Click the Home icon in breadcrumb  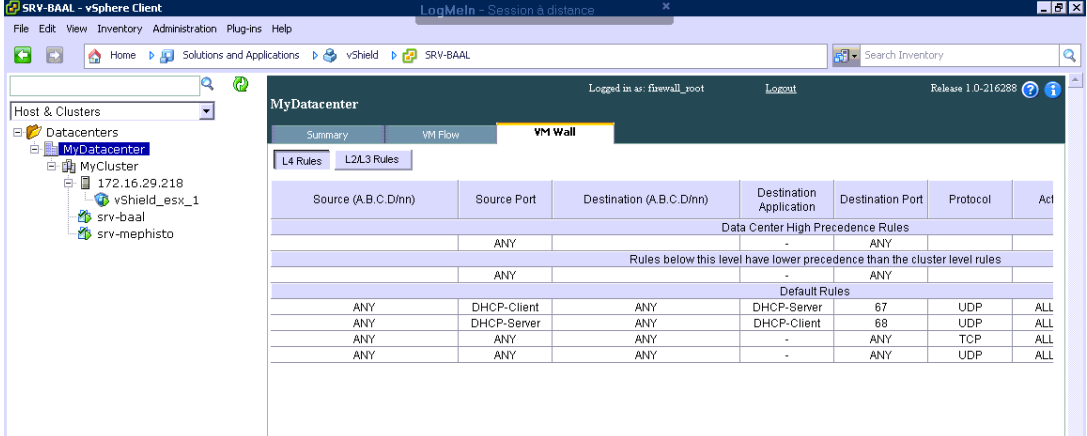(92, 55)
